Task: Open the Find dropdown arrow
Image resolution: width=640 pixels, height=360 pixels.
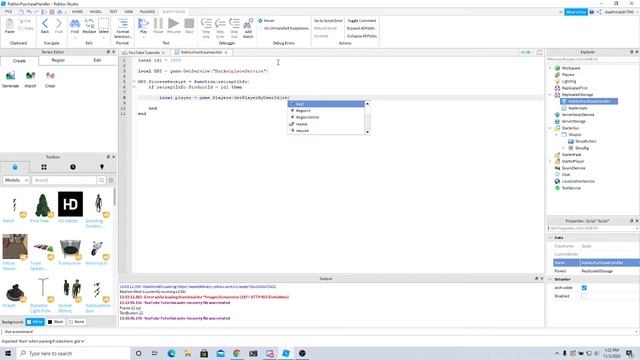Action: click(75, 37)
